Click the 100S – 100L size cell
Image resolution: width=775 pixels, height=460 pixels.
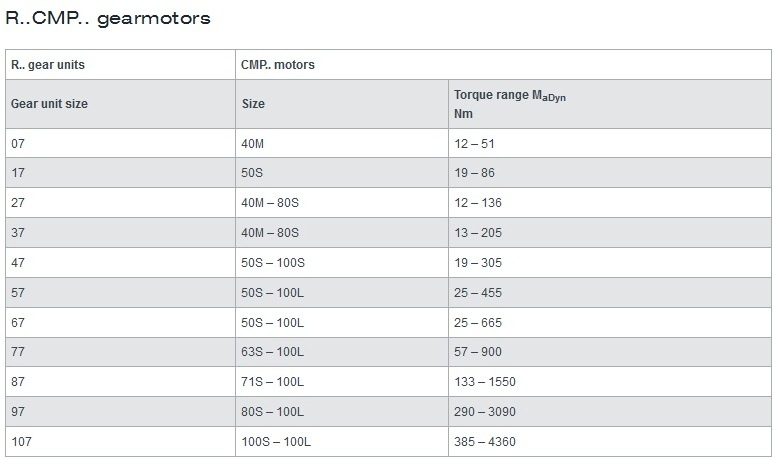(342, 442)
